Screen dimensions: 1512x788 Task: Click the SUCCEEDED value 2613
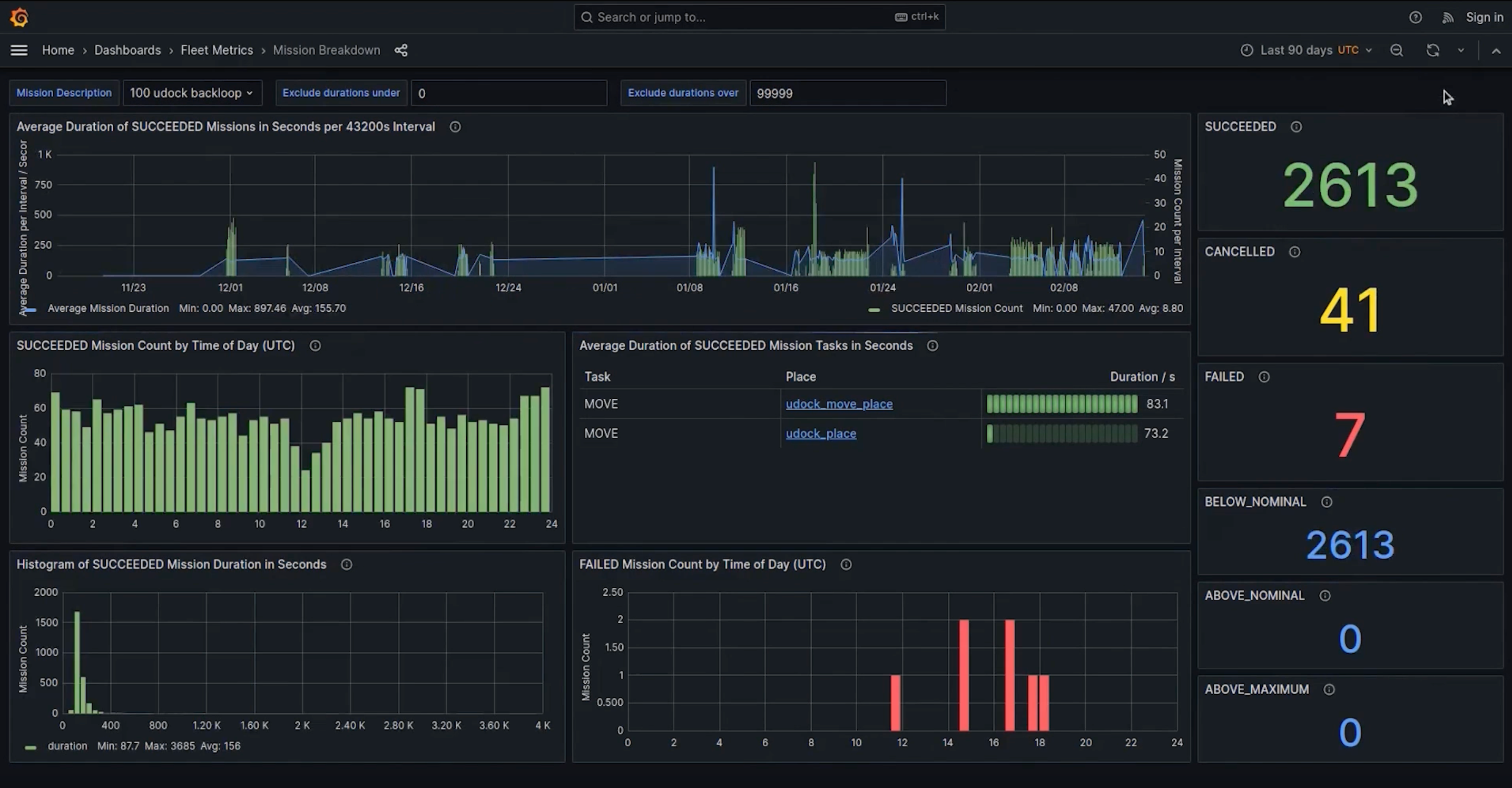1350,185
